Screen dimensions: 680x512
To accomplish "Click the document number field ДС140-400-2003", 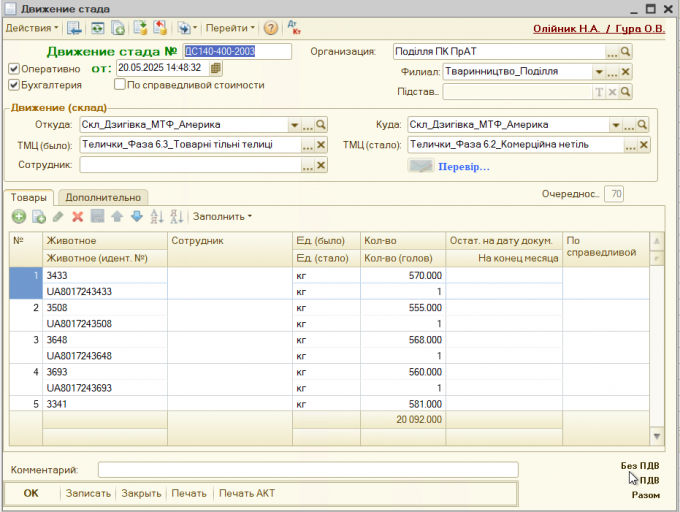I will point(237,51).
